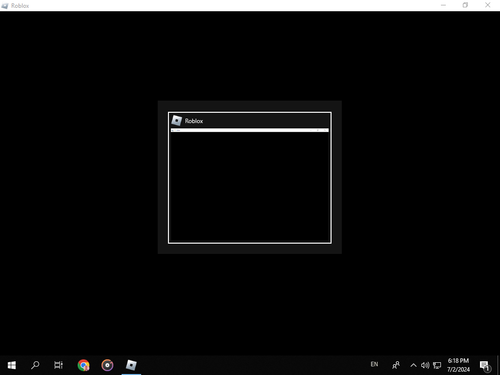Screen dimensions: 500x375
Task: Open the clock showing 6:18 PM
Action: click(458, 365)
